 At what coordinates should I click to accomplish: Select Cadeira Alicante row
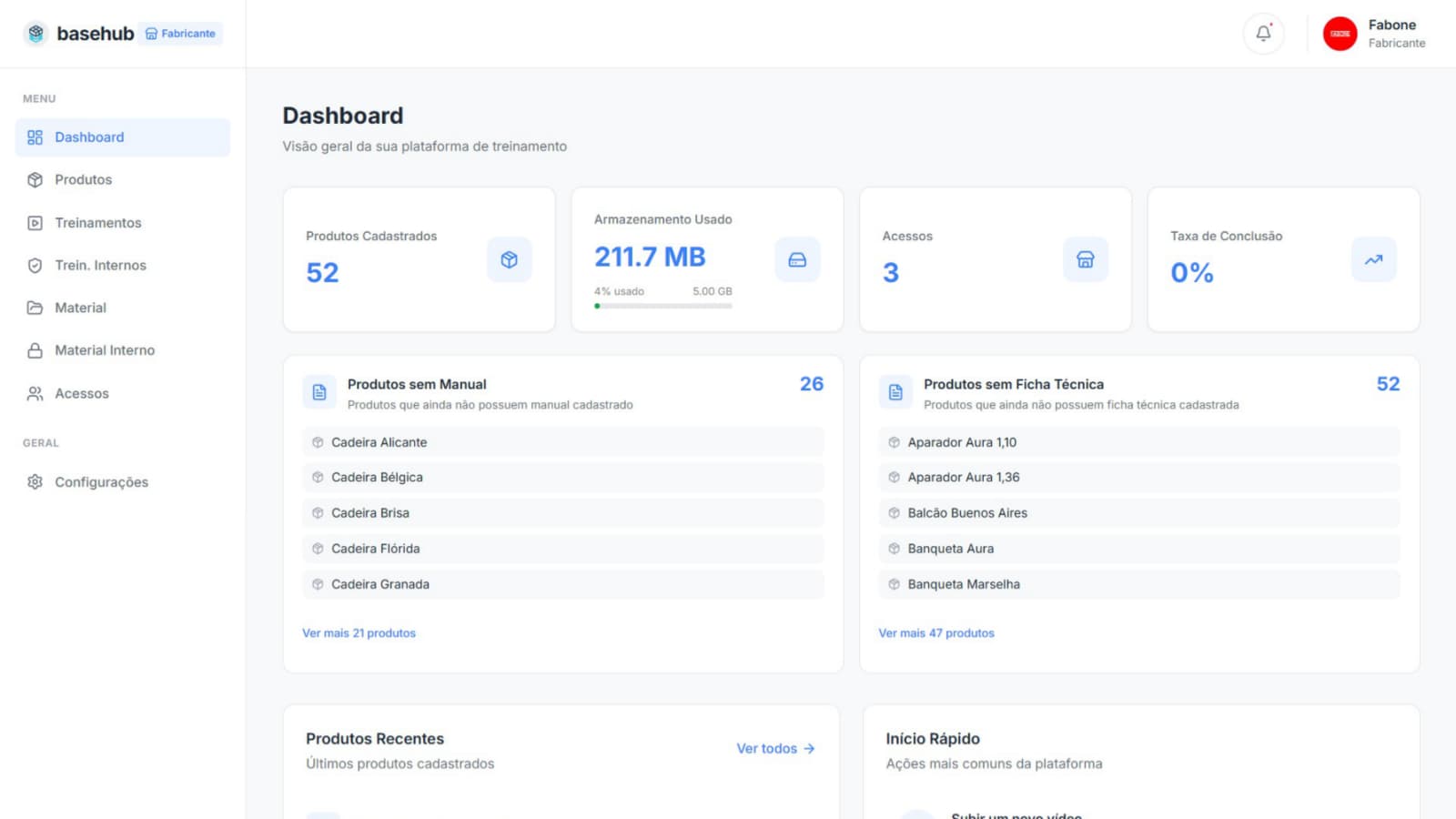click(x=563, y=442)
